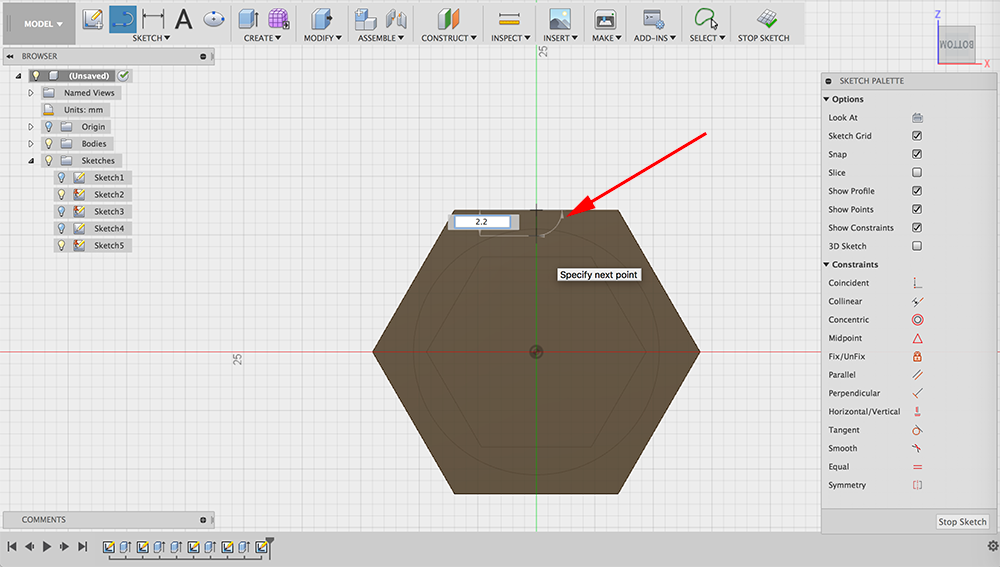
Task: Apply the Smooth constraint
Action: (x=917, y=448)
